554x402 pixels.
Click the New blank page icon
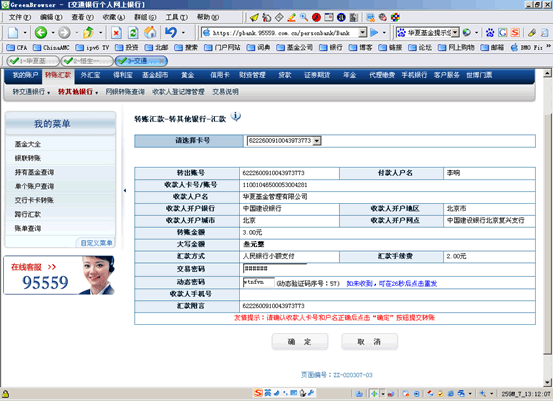click(13, 33)
